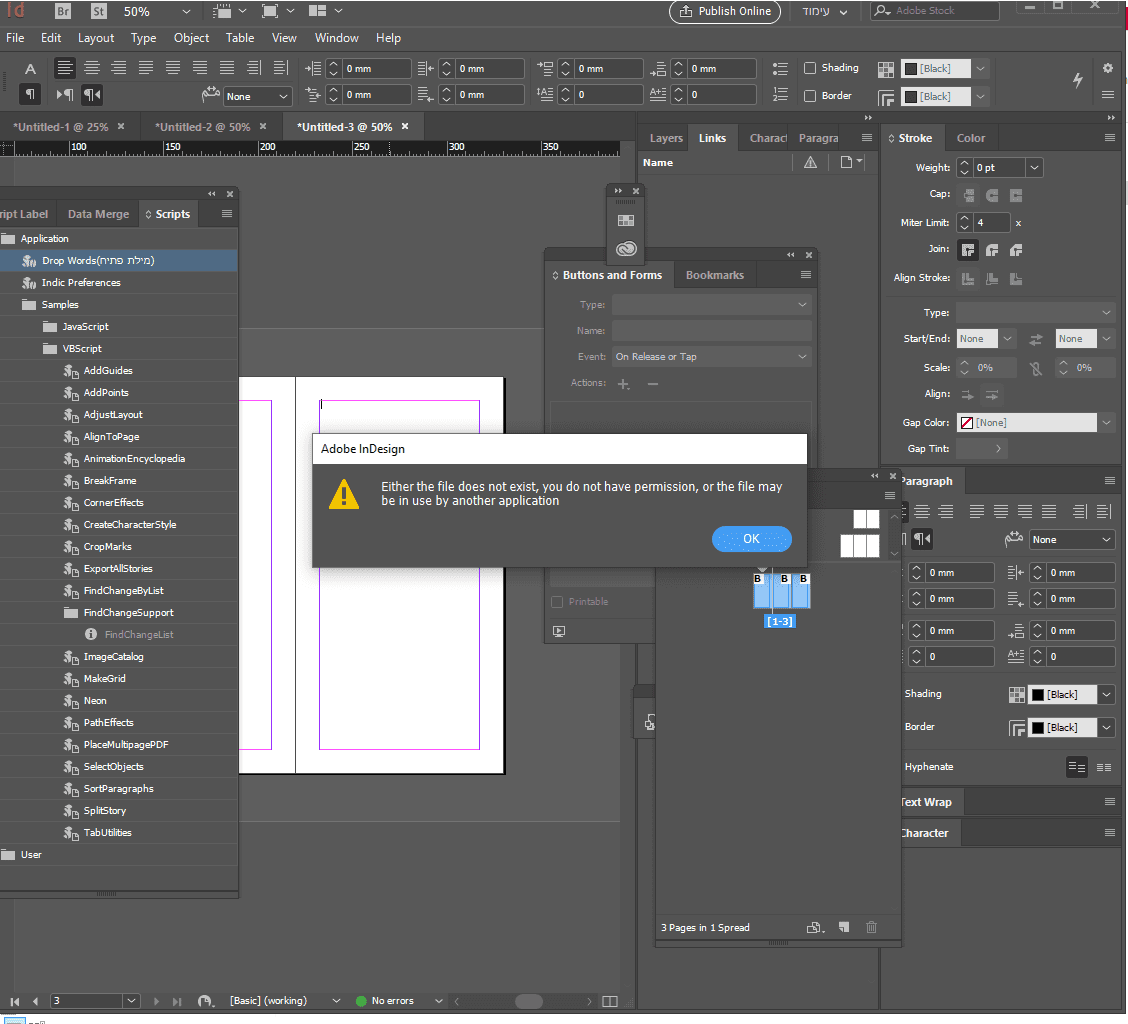Click OK in the Adobe InDesign warning

(x=751, y=539)
